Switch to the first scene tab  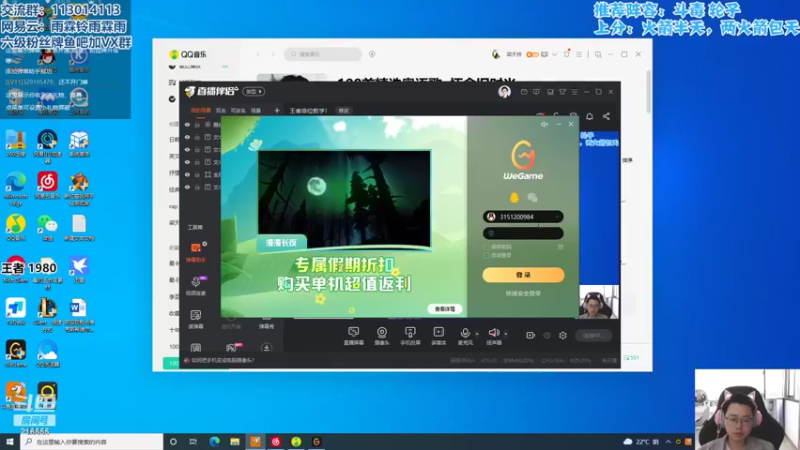pyautogui.click(x=201, y=110)
